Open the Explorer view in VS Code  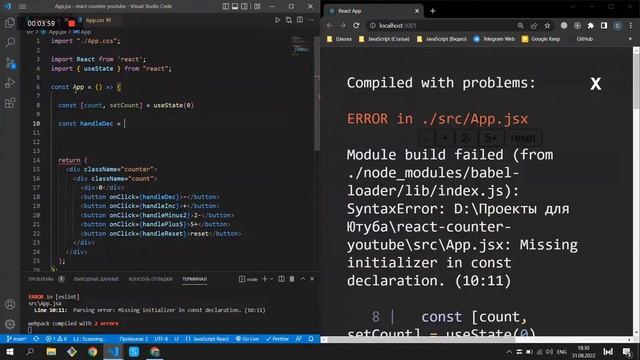10,22
